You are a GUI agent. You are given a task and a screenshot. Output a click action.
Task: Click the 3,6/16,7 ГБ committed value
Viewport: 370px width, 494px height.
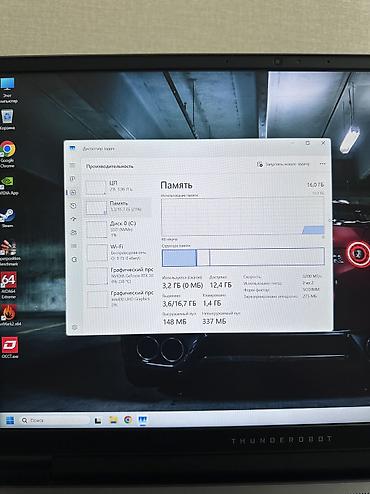[x=179, y=304]
